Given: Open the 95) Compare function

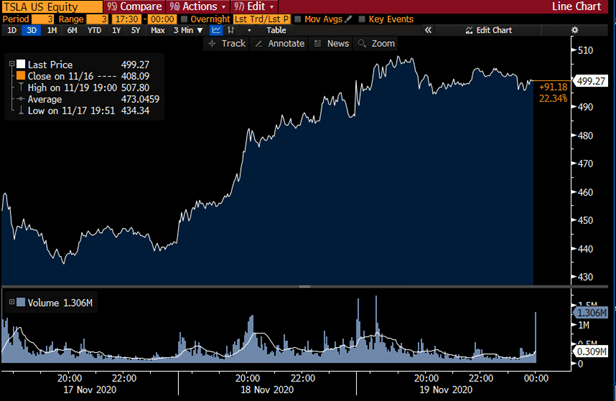Looking at the screenshot, I should point(134,7).
